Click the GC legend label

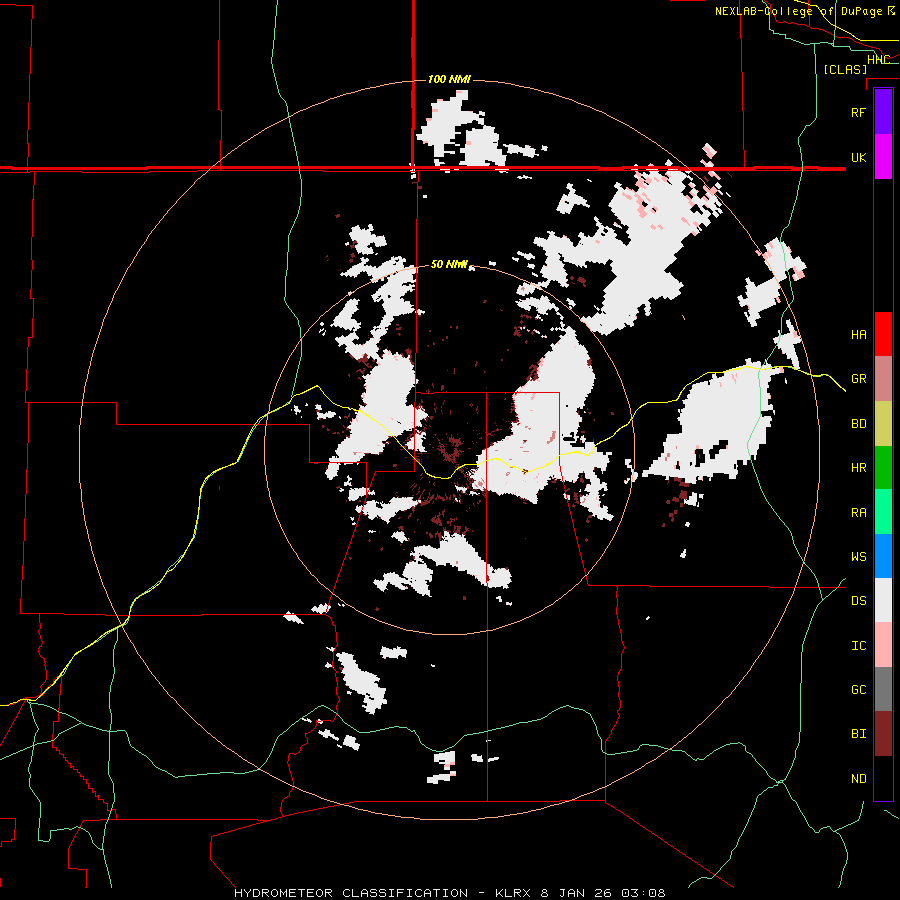click(x=858, y=690)
